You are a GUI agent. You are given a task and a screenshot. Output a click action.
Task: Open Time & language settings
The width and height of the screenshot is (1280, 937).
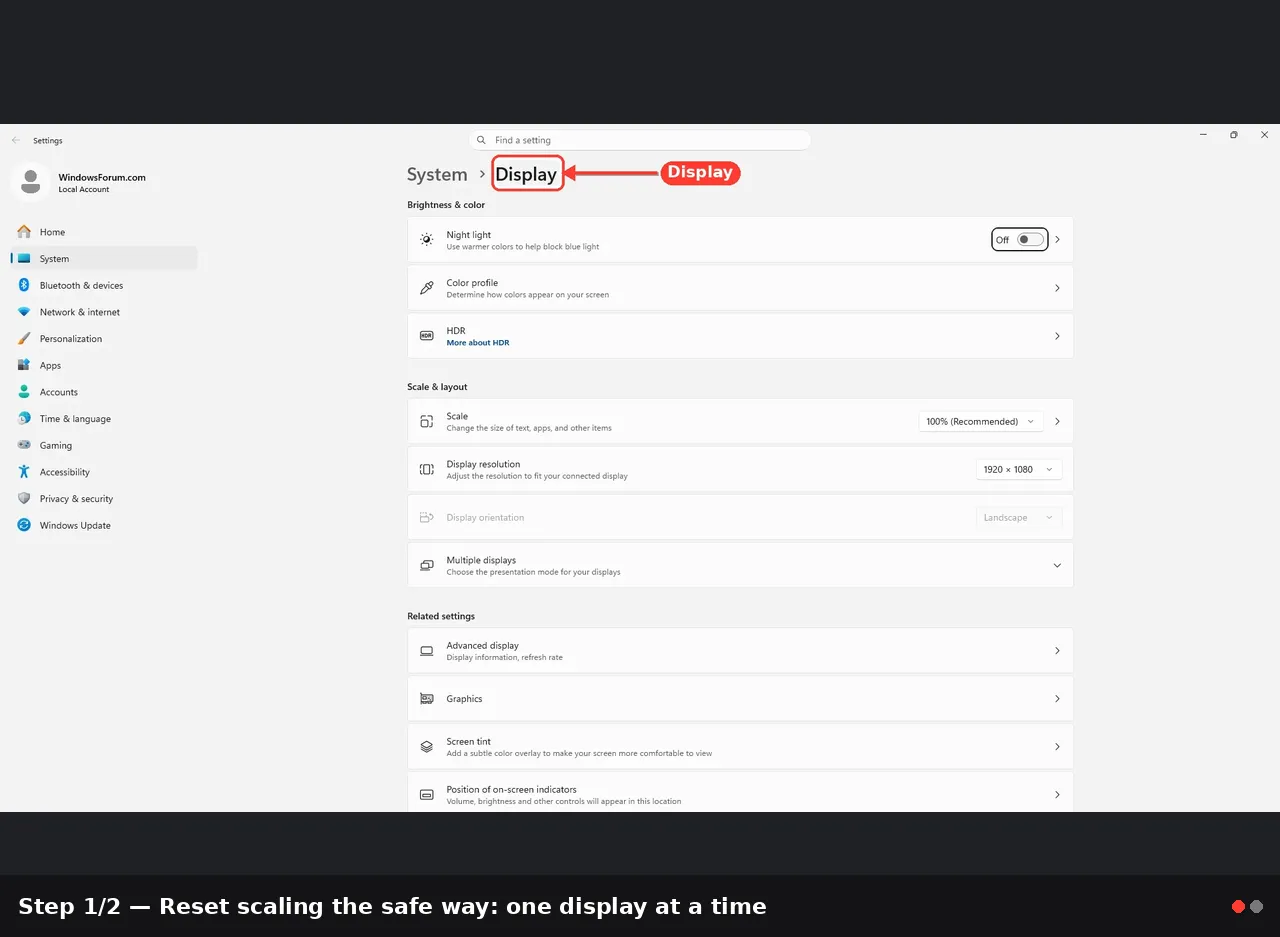click(x=104, y=419)
